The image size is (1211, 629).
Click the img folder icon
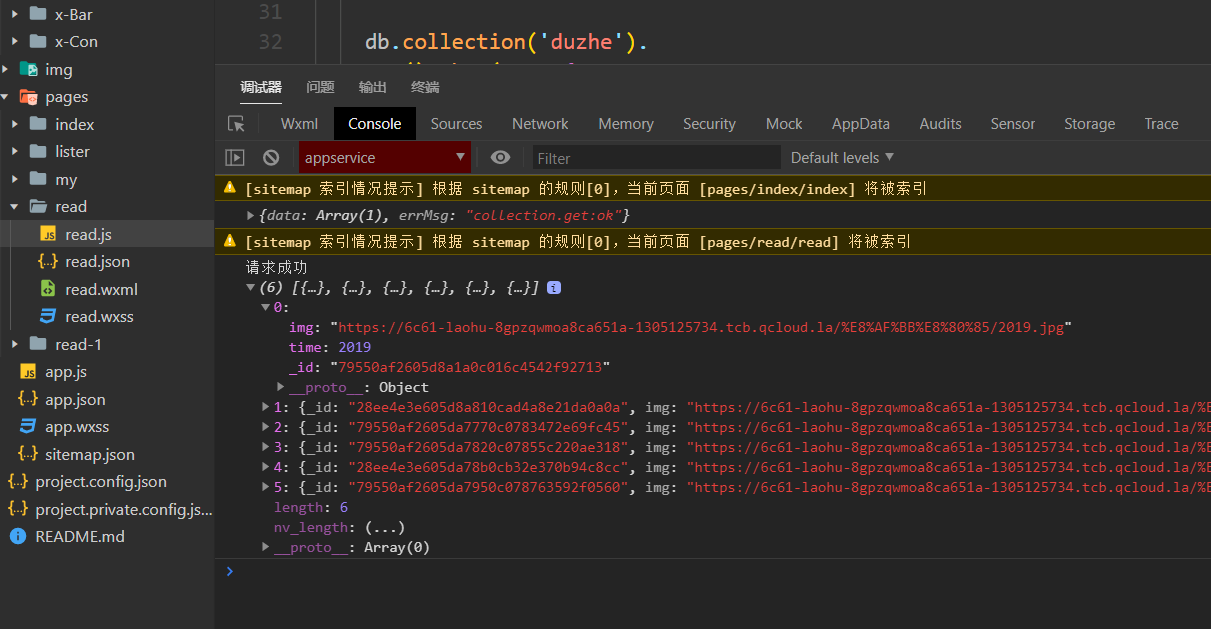point(29,69)
